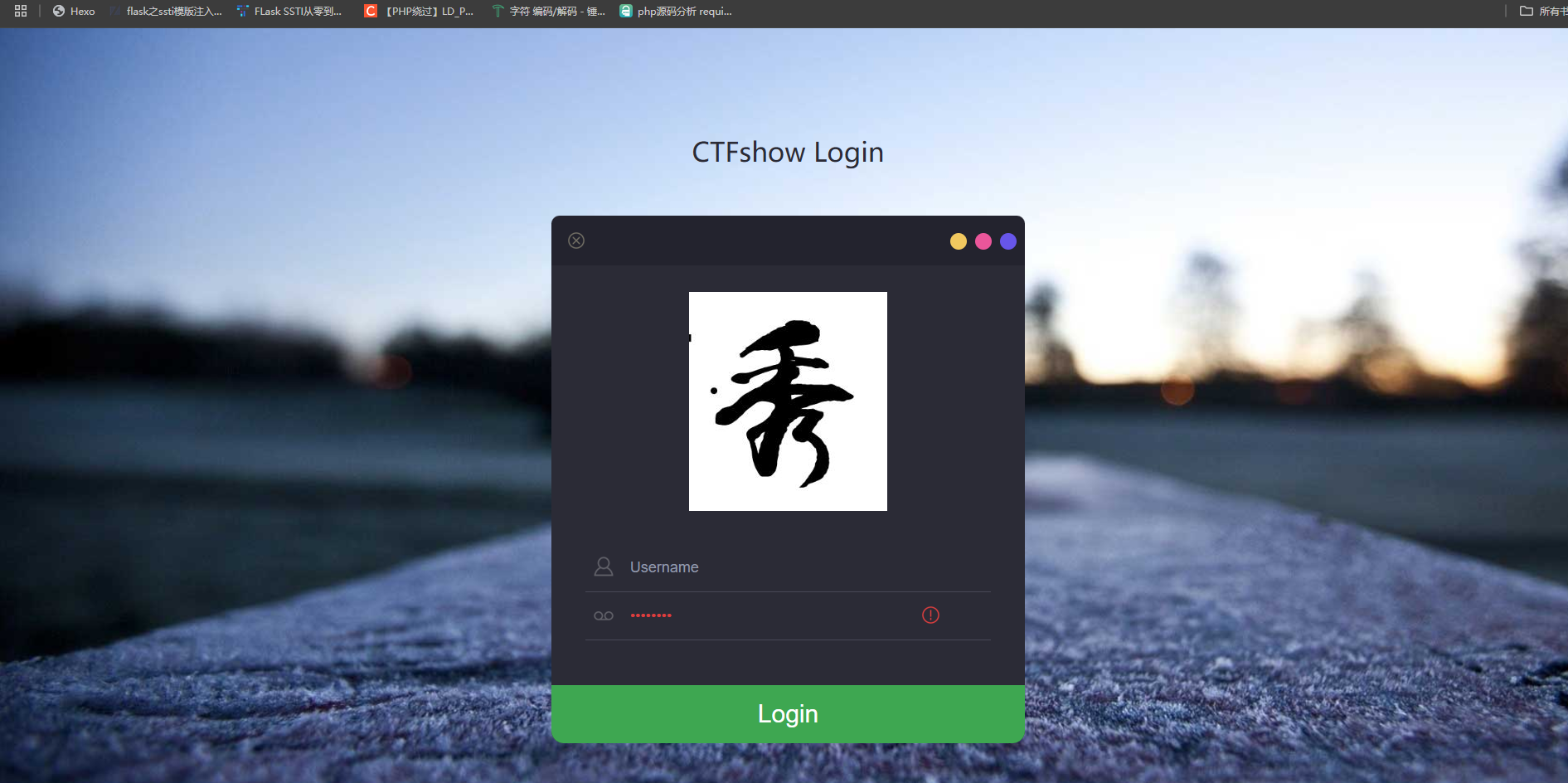Image resolution: width=1568 pixels, height=783 pixels.
Task: Focus the password input field
Action: (x=771, y=615)
